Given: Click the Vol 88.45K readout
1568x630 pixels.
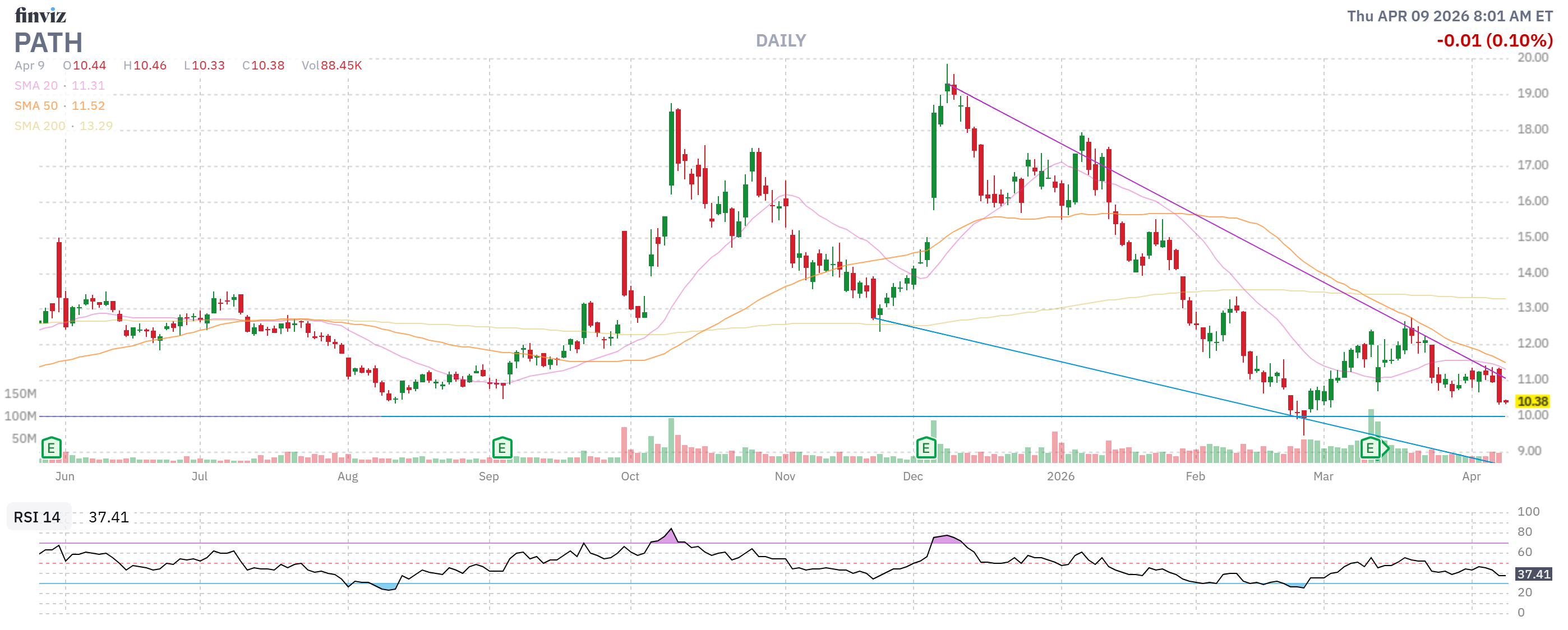Looking at the screenshot, I should [332, 65].
